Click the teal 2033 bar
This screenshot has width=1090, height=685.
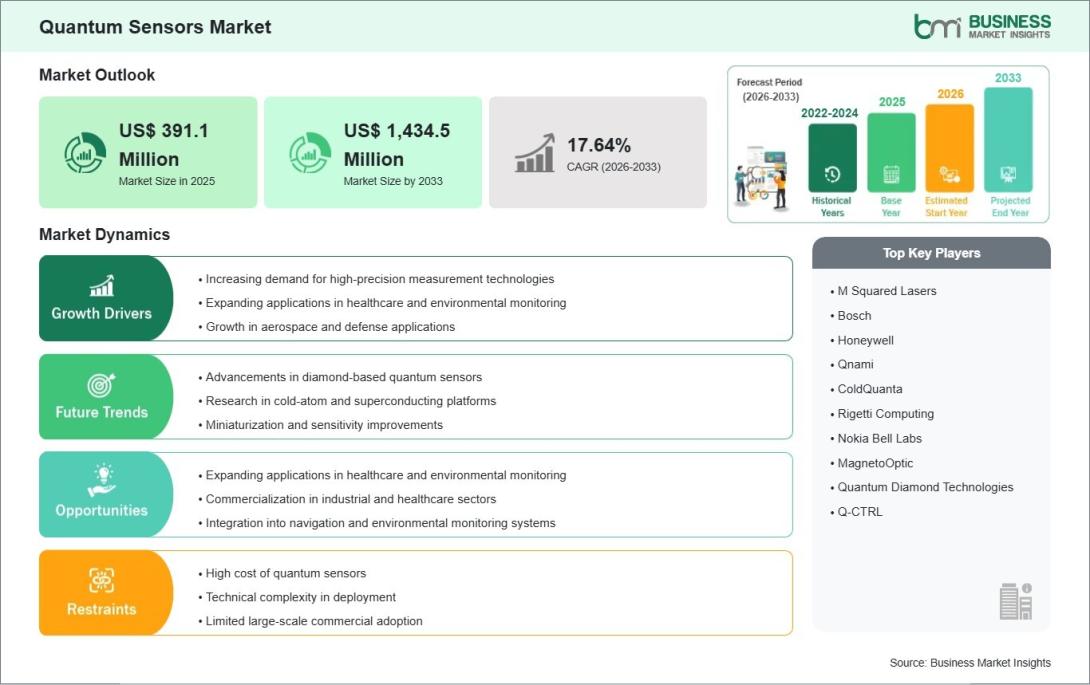click(1008, 140)
